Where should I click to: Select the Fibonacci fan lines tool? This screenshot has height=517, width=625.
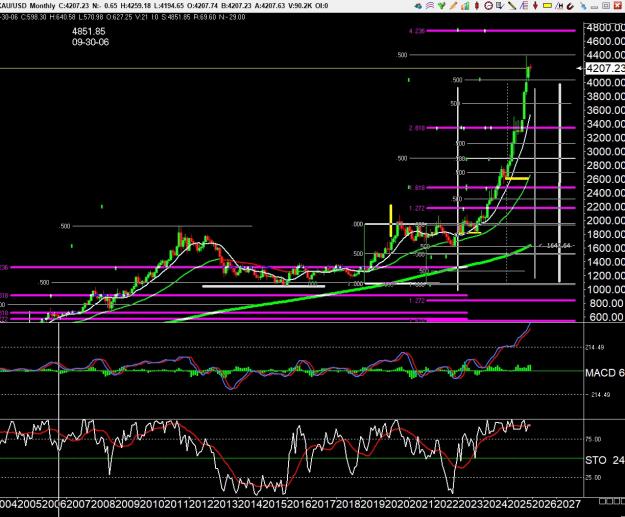(524, 6)
